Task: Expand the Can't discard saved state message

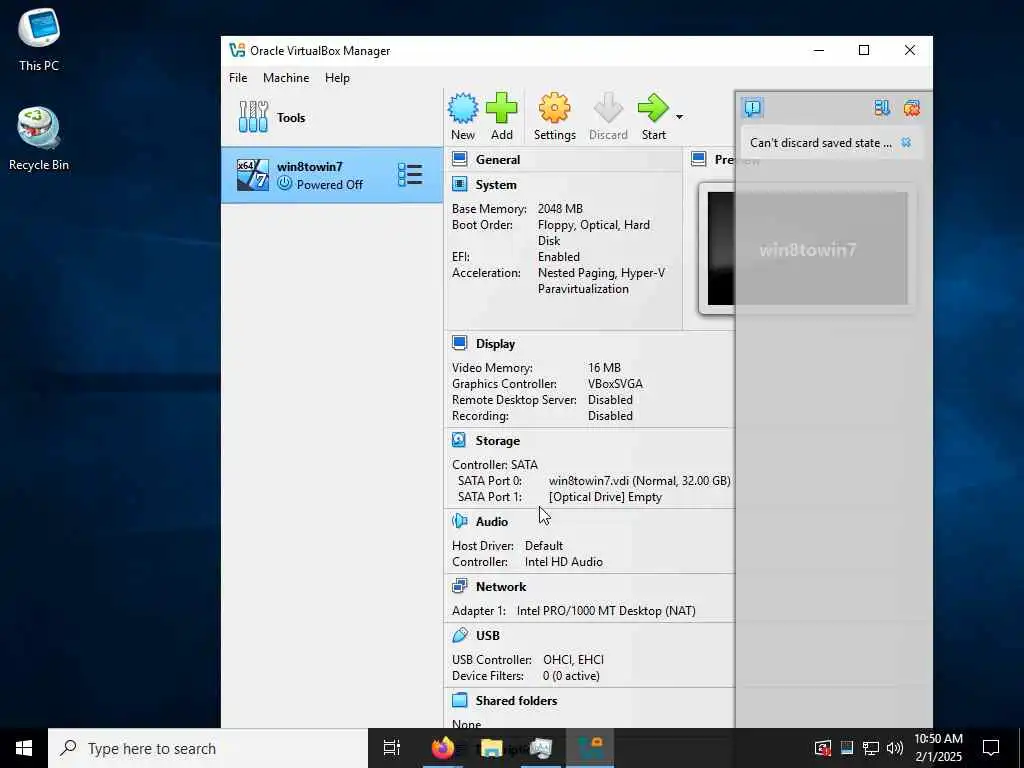Action: point(820,143)
